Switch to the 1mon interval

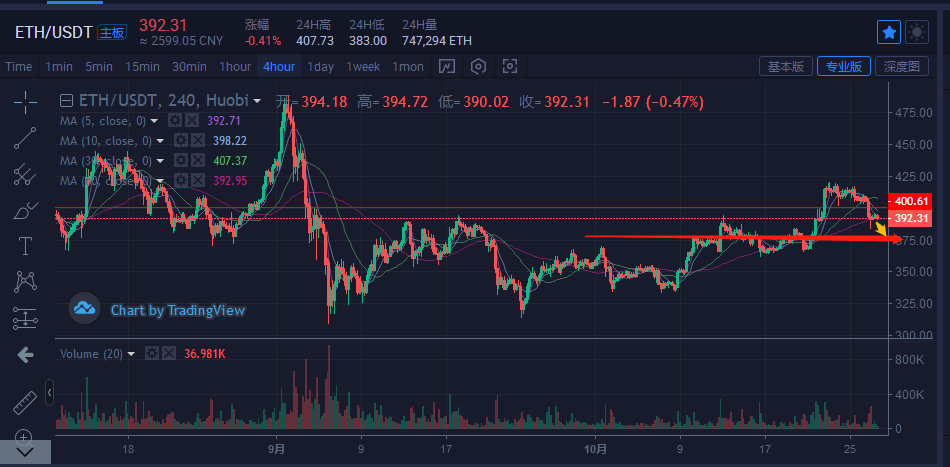coord(408,67)
